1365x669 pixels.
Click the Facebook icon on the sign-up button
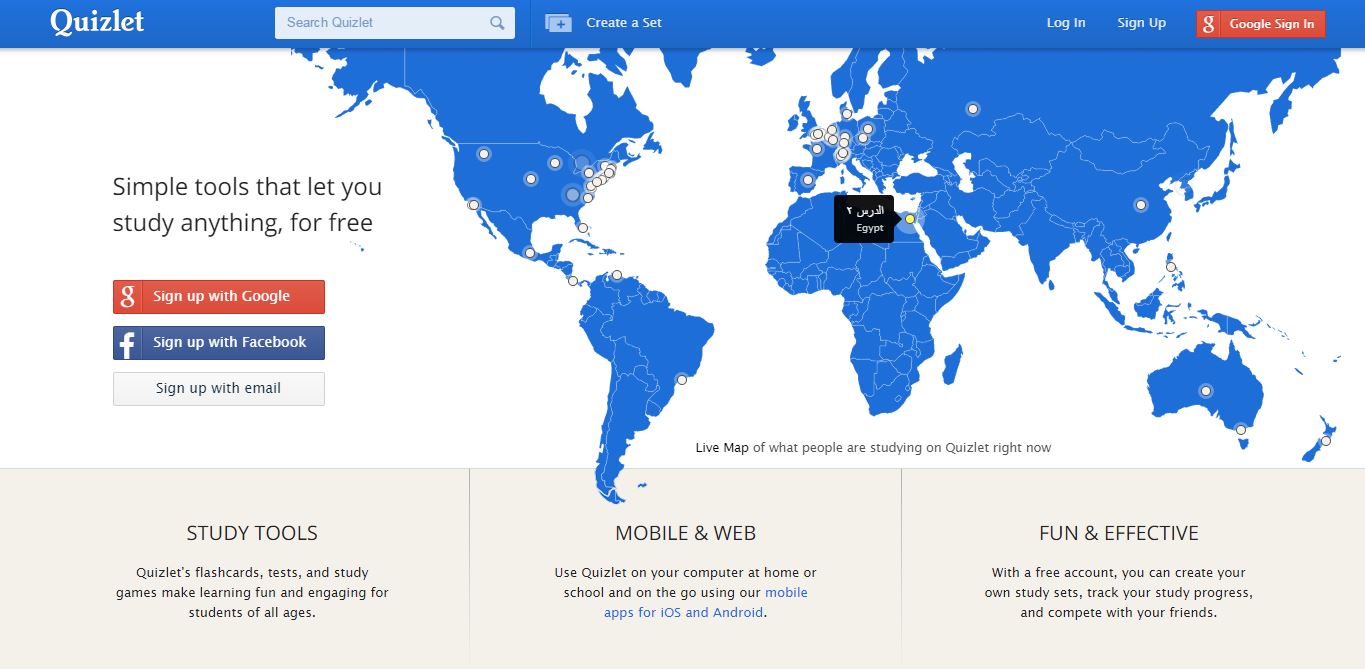[128, 343]
